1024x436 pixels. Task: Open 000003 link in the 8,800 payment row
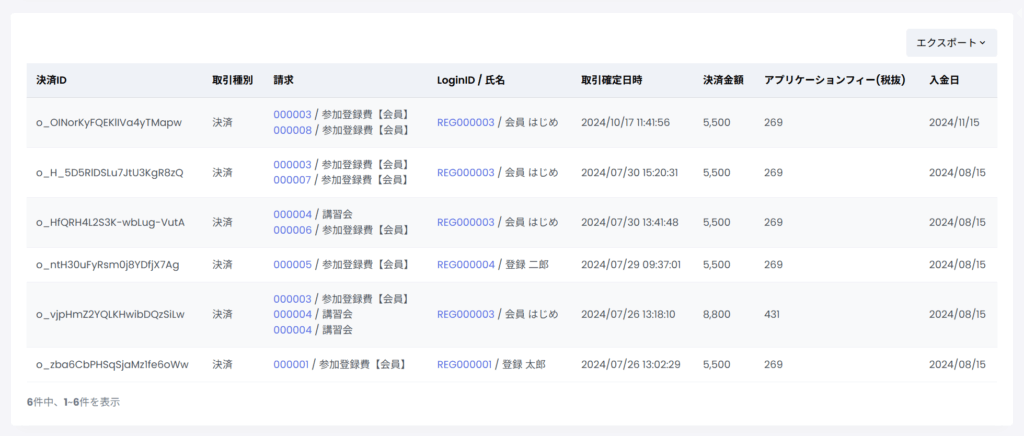[x=292, y=299]
